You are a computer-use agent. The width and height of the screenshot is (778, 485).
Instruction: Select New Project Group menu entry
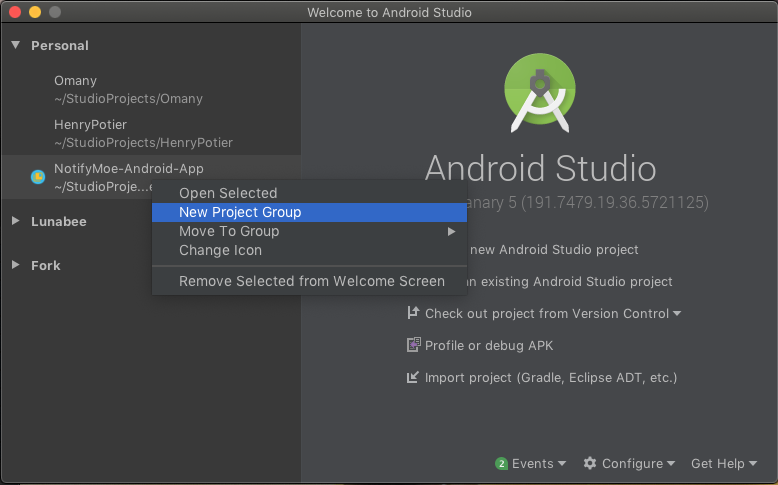(309, 212)
